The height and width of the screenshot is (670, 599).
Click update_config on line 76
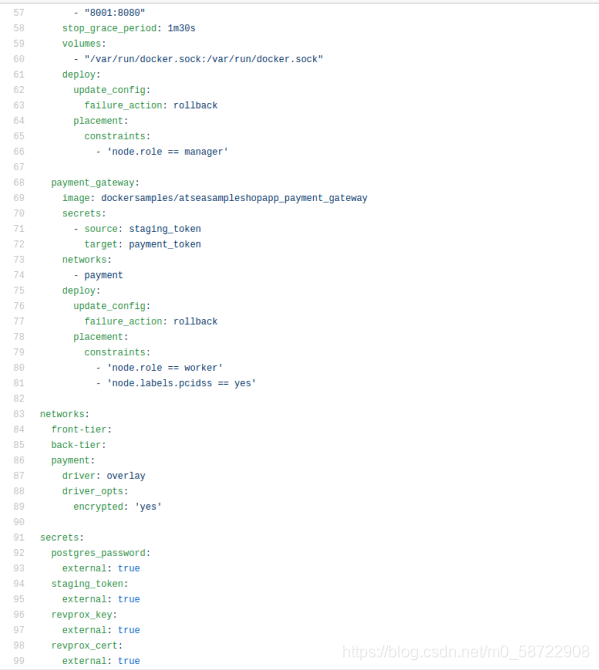point(109,306)
